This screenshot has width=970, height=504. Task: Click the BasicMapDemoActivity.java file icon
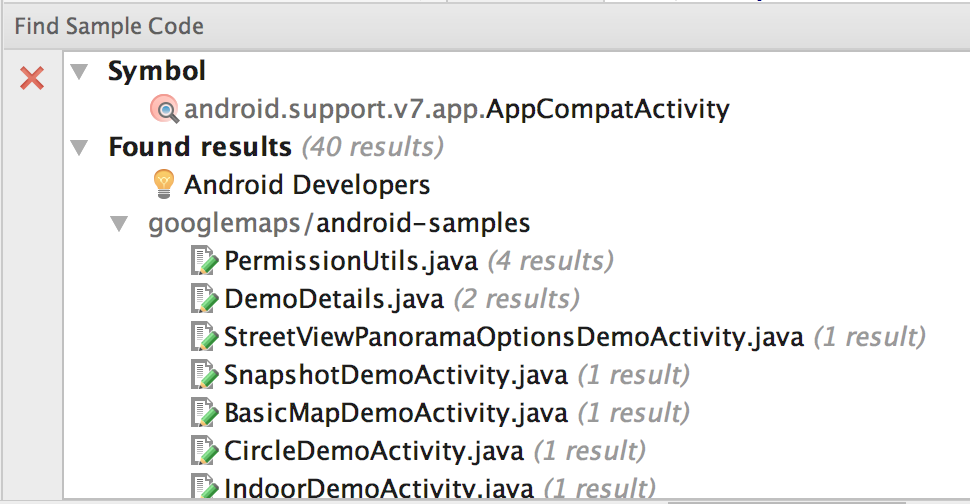[204, 412]
